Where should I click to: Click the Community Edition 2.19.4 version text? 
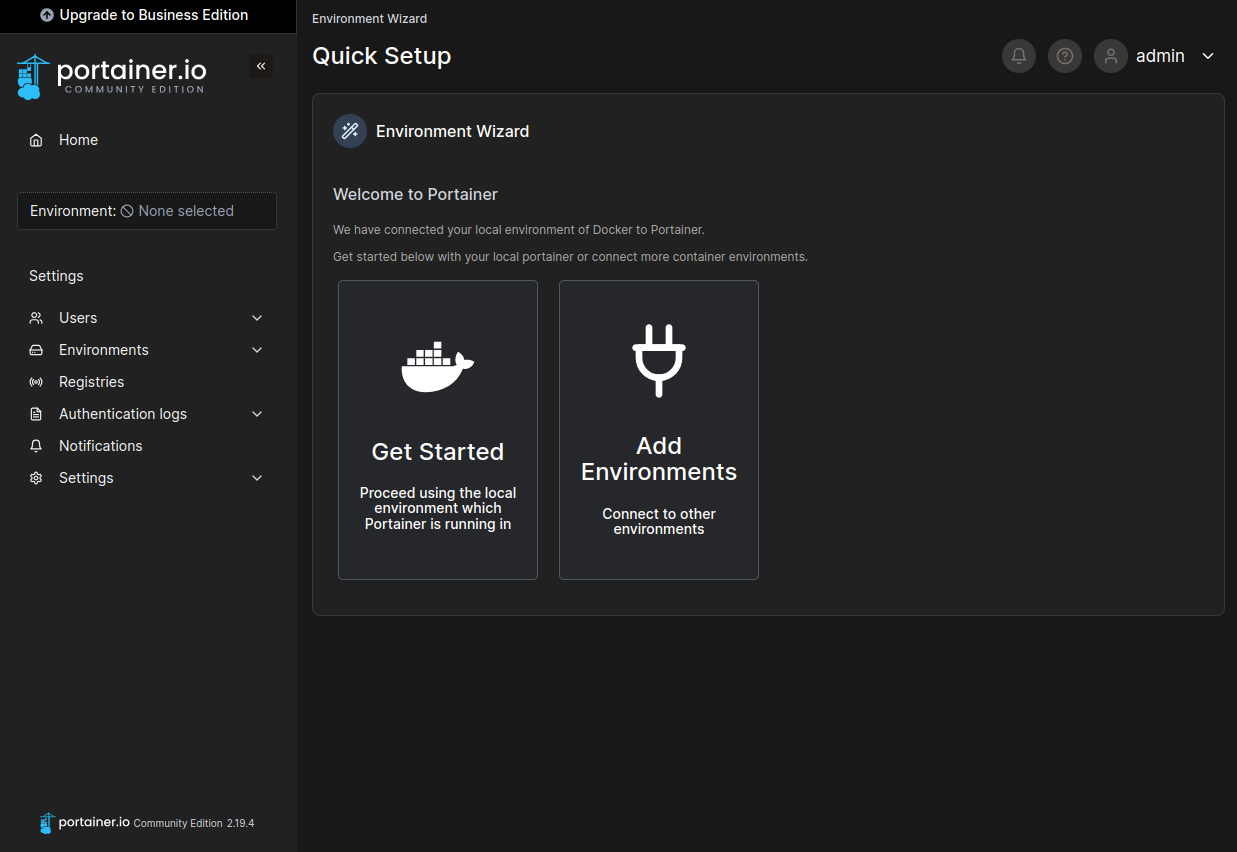[194, 823]
